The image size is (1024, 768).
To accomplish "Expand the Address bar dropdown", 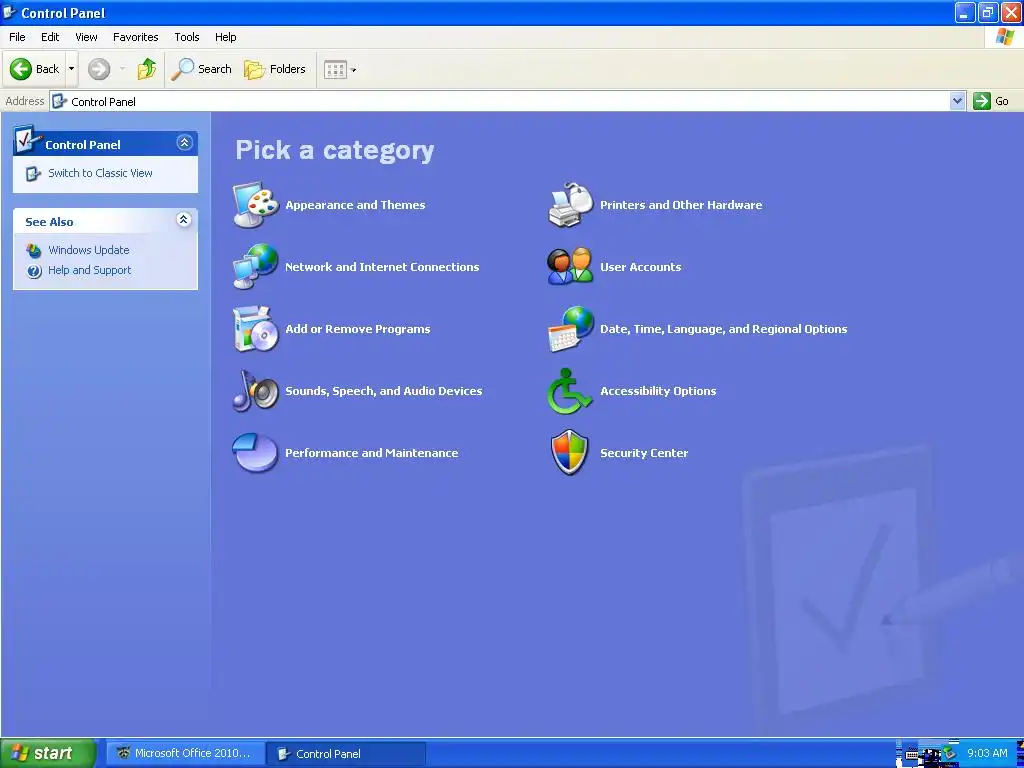I will tap(957, 101).
